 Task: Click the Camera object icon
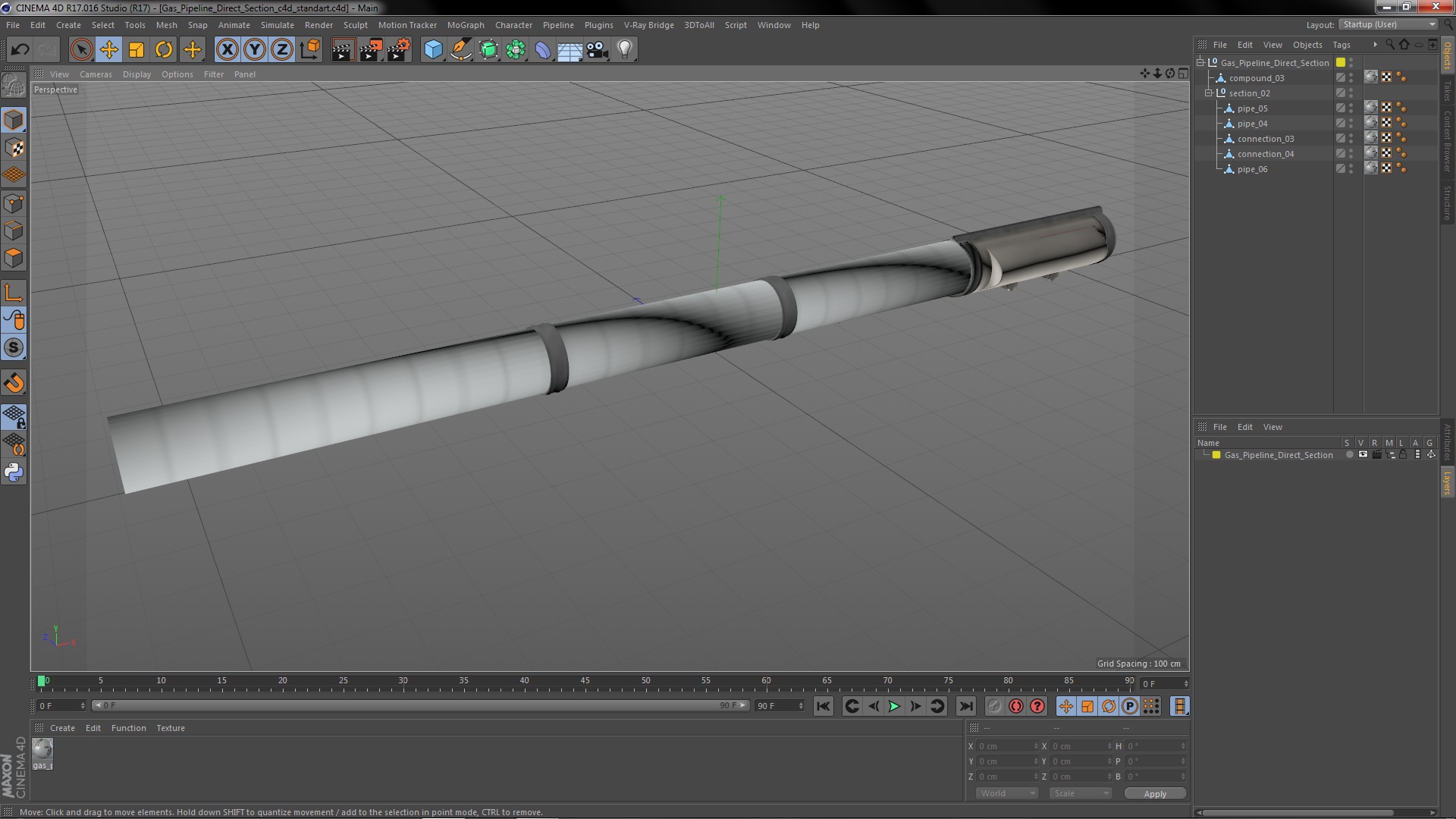pos(598,50)
